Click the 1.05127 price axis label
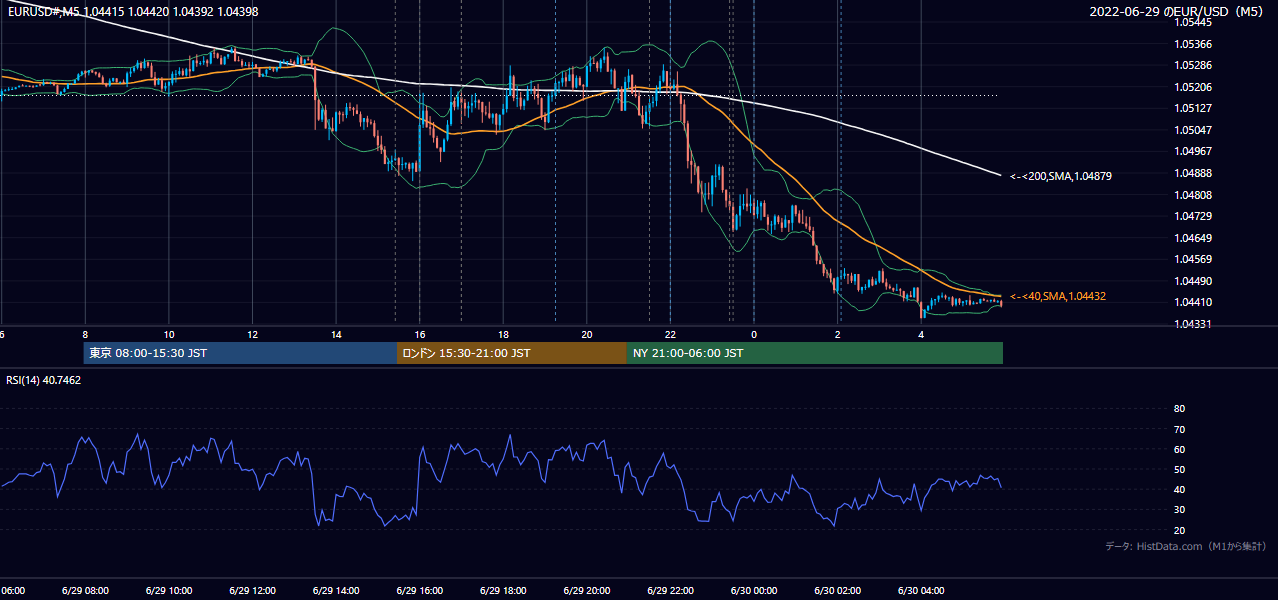 [x=1192, y=108]
